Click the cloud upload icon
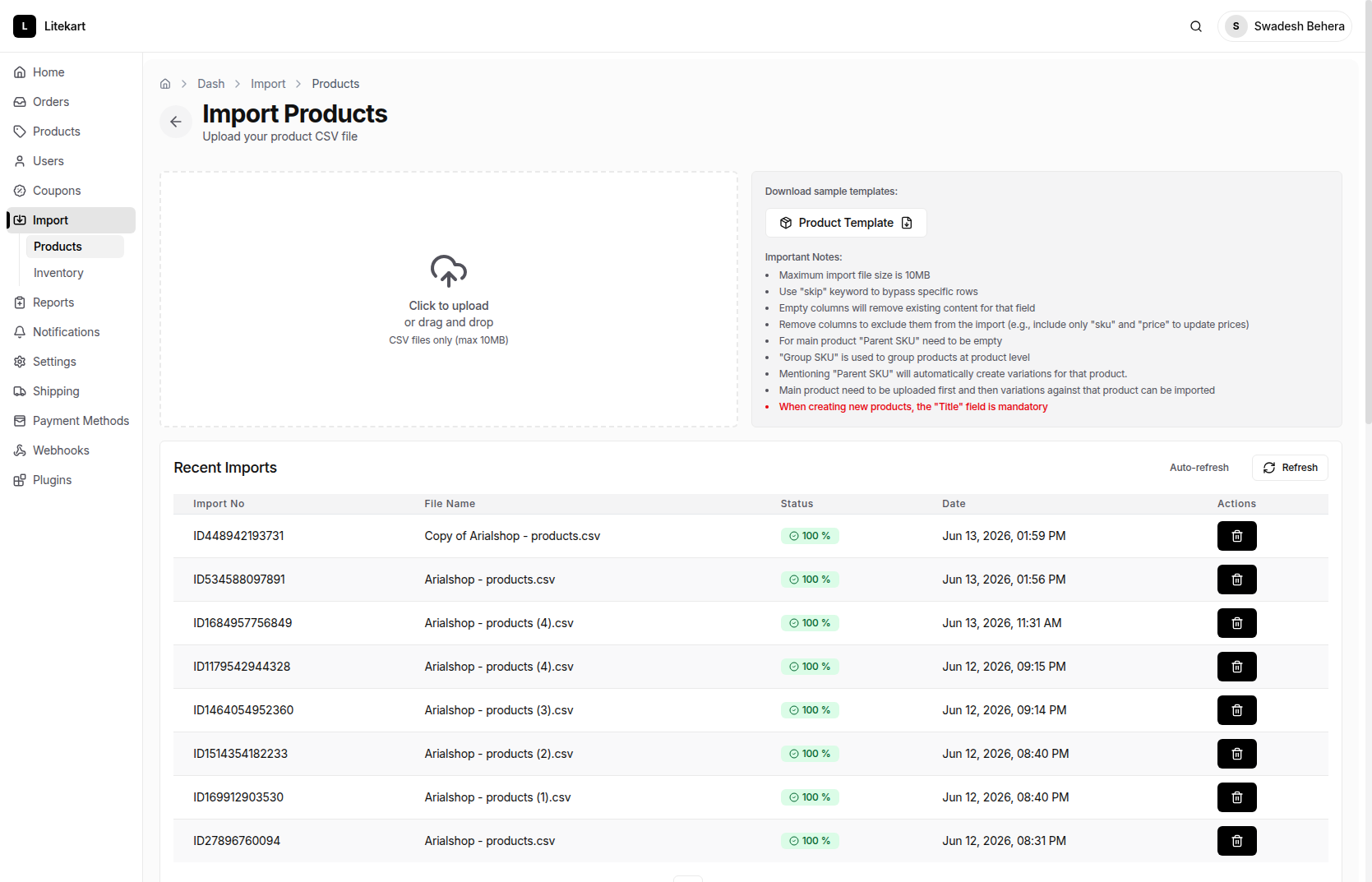1372x882 pixels. (x=449, y=270)
